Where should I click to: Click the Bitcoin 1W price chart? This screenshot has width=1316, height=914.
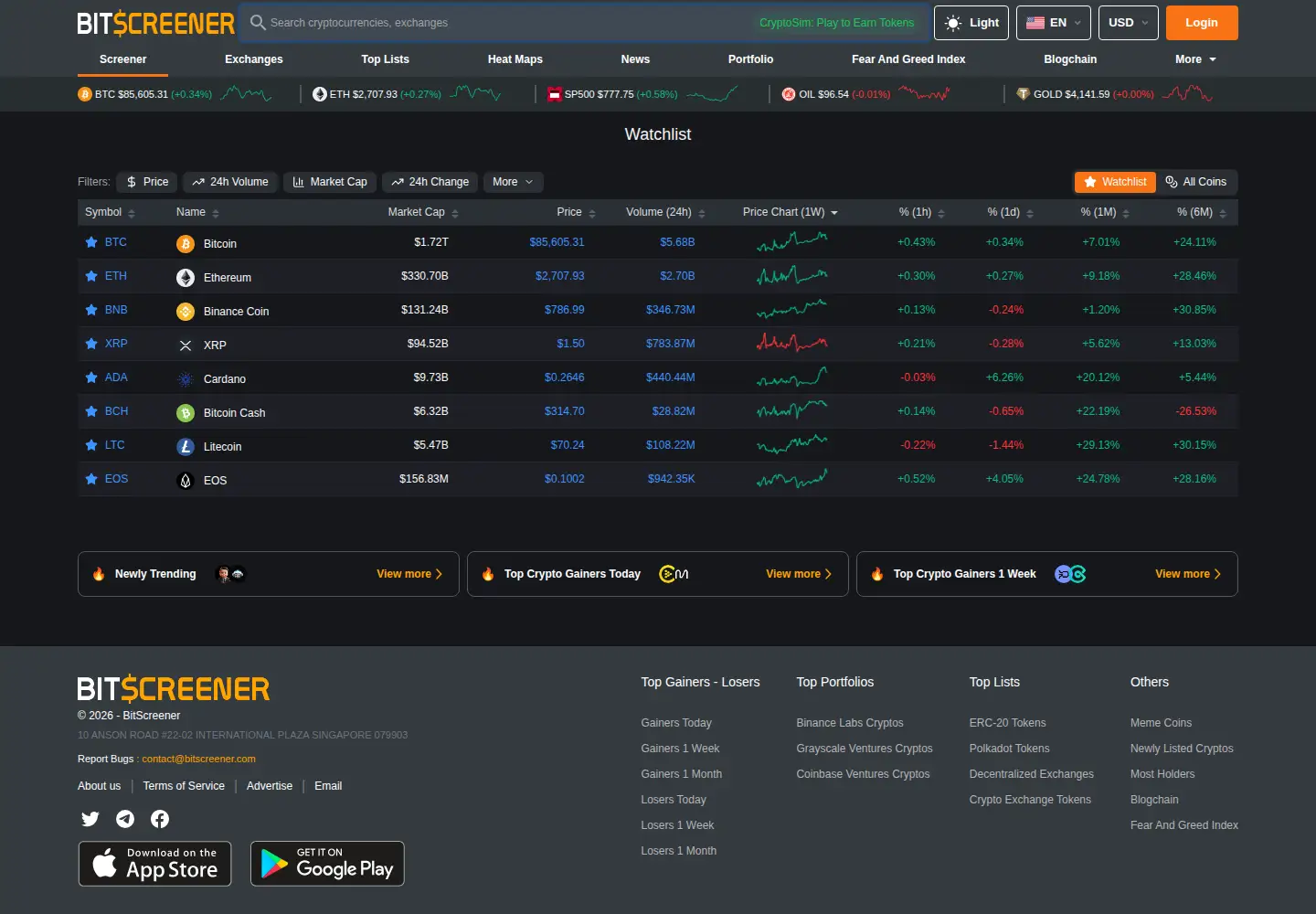click(792, 242)
